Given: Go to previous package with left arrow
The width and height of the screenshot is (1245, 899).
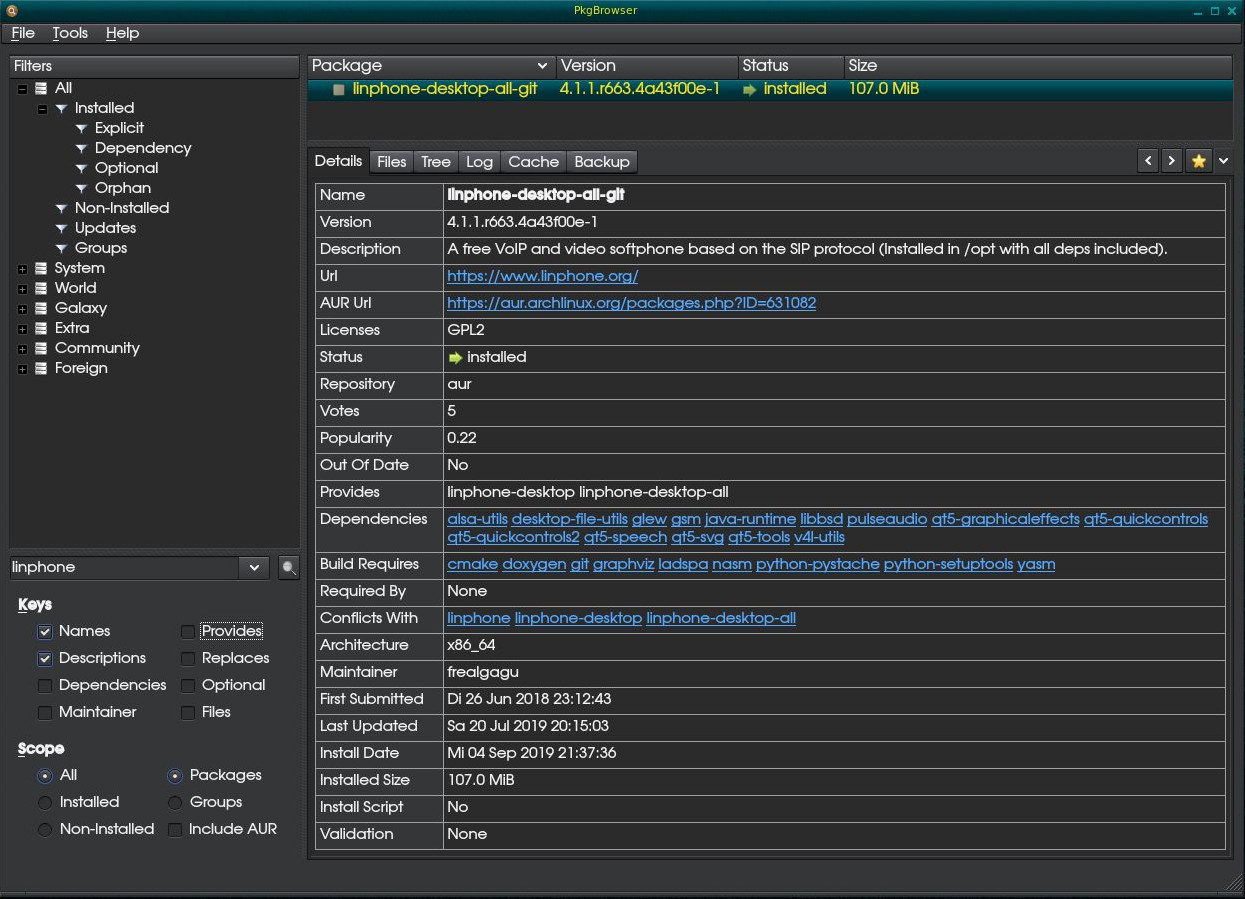Looking at the screenshot, I should click(x=1149, y=161).
